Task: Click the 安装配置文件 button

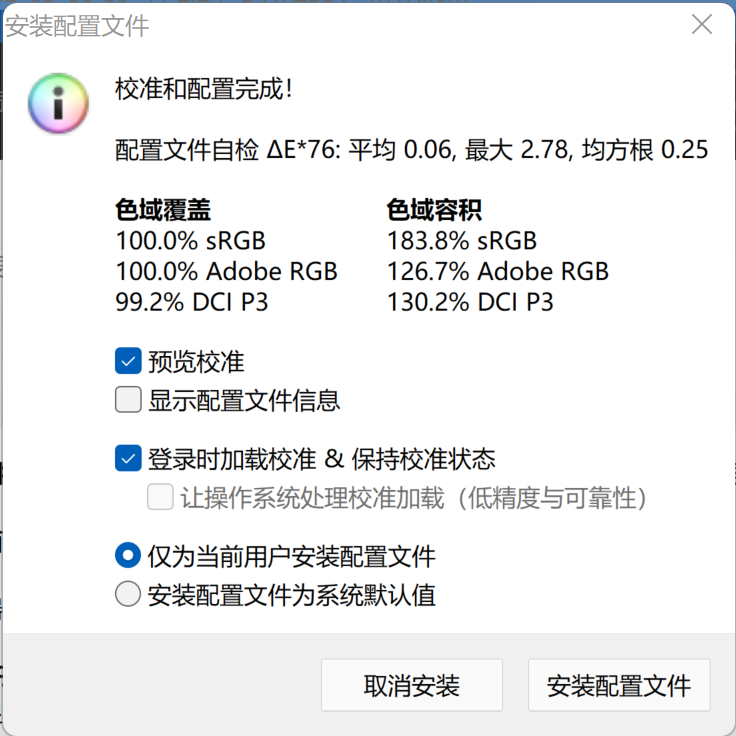Action: pyautogui.click(x=618, y=686)
